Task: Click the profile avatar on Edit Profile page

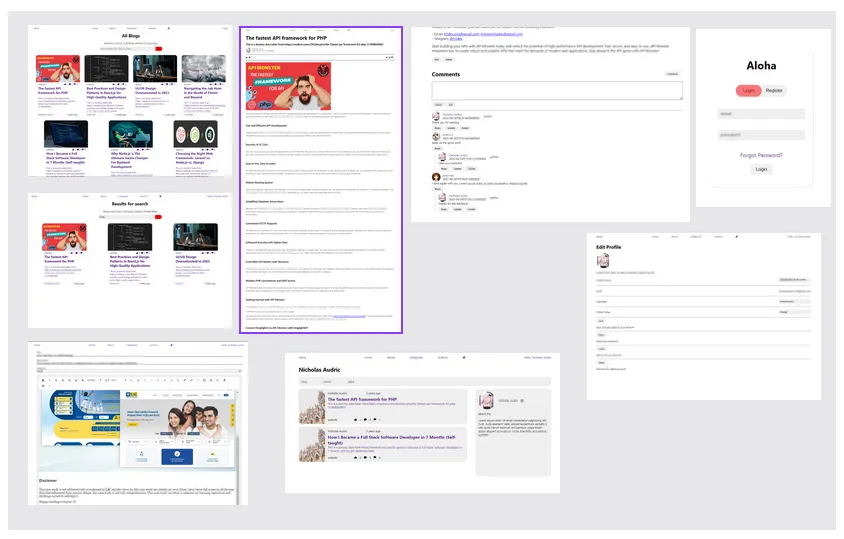Action: (603, 261)
